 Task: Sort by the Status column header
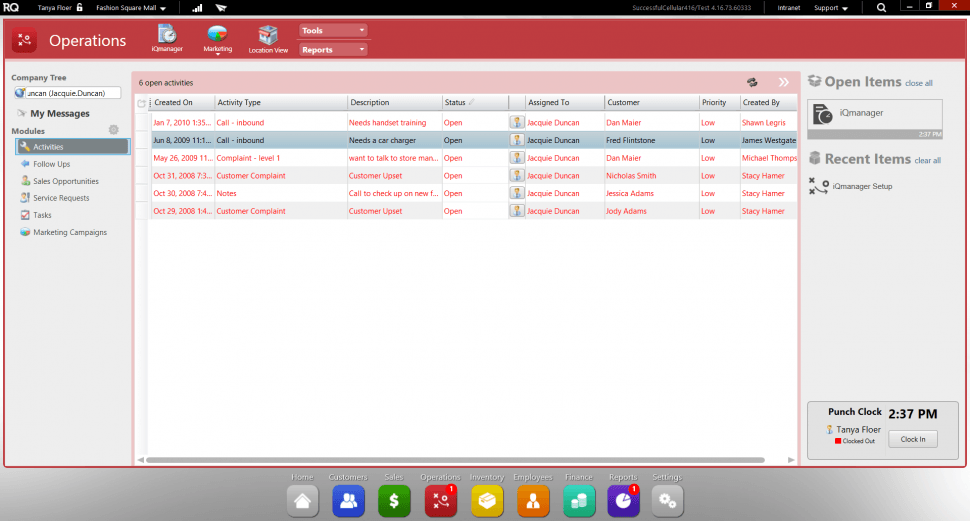(475, 103)
